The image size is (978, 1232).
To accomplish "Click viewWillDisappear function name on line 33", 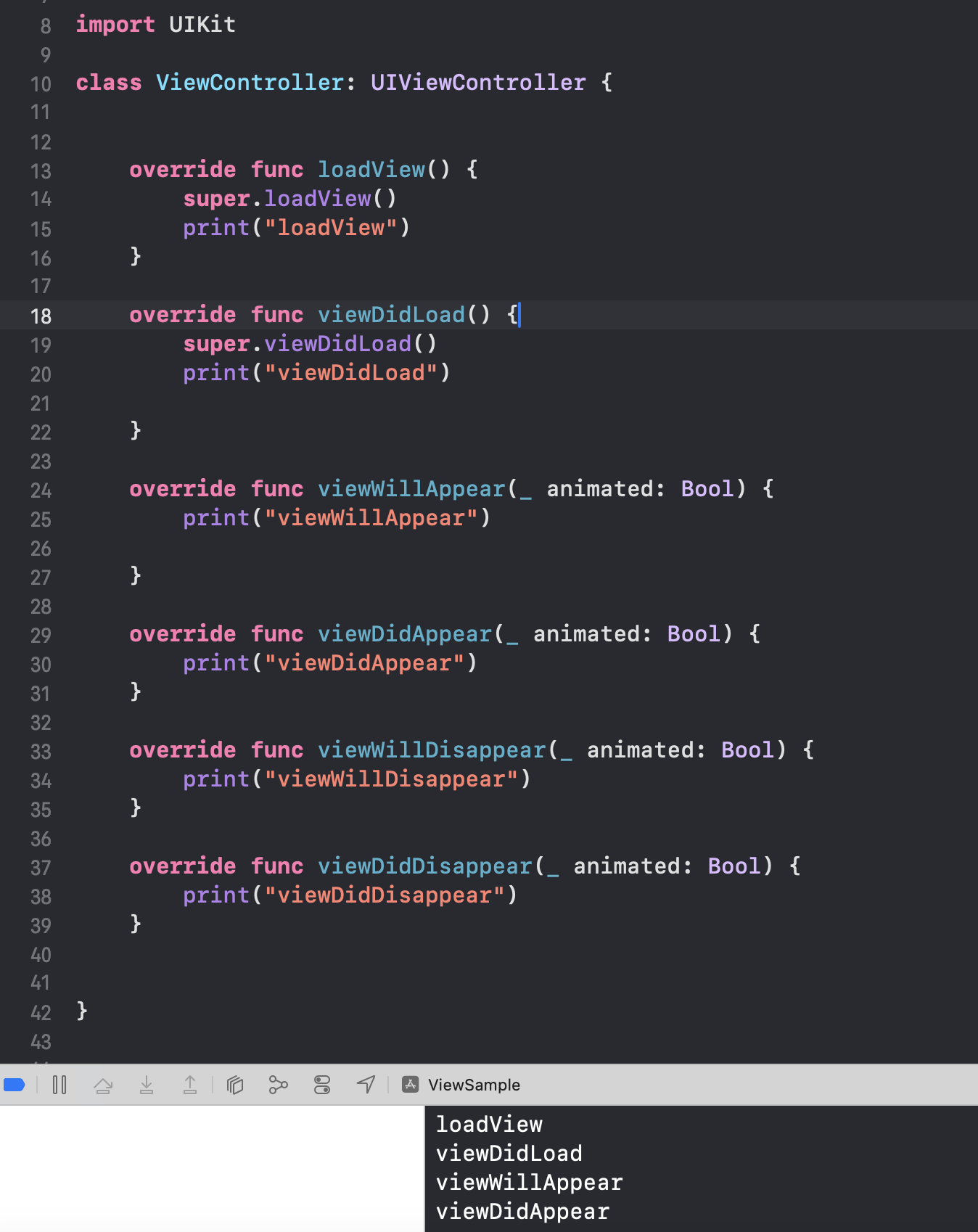I will tap(432, 750).
